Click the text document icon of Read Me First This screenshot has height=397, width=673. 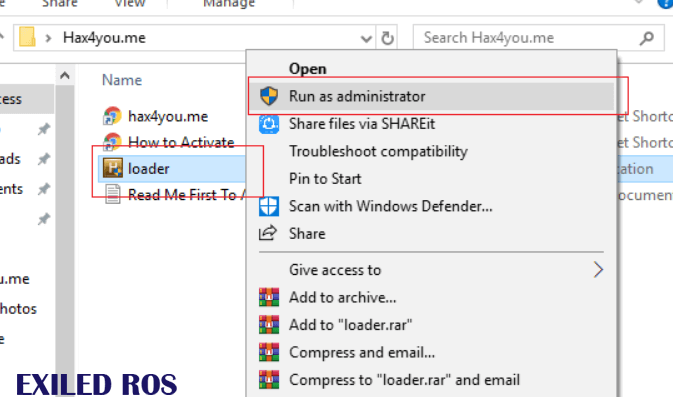tap(113, 194)
